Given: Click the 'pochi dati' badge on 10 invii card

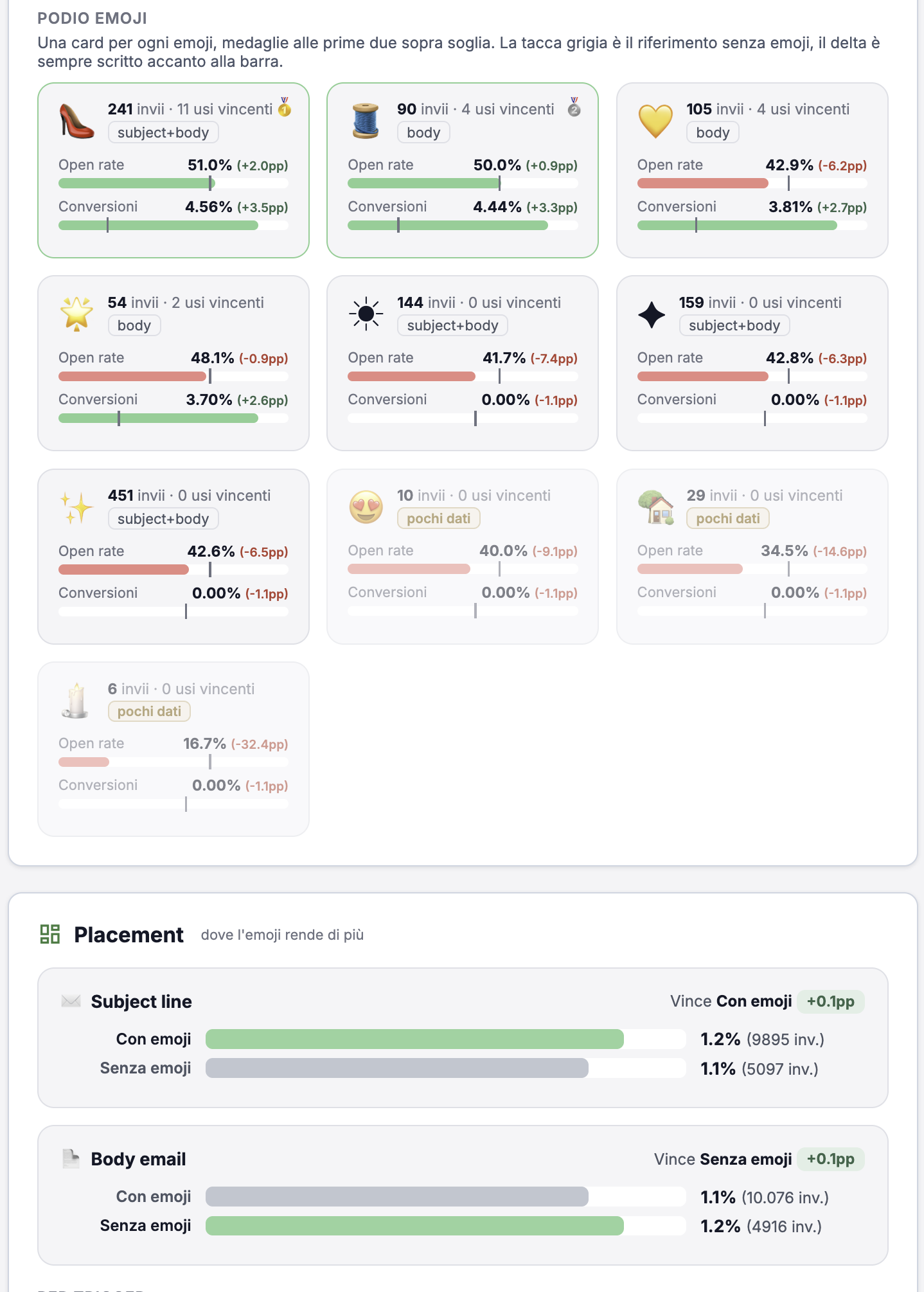Looking at the screenshot, I should tap(439, 518).
